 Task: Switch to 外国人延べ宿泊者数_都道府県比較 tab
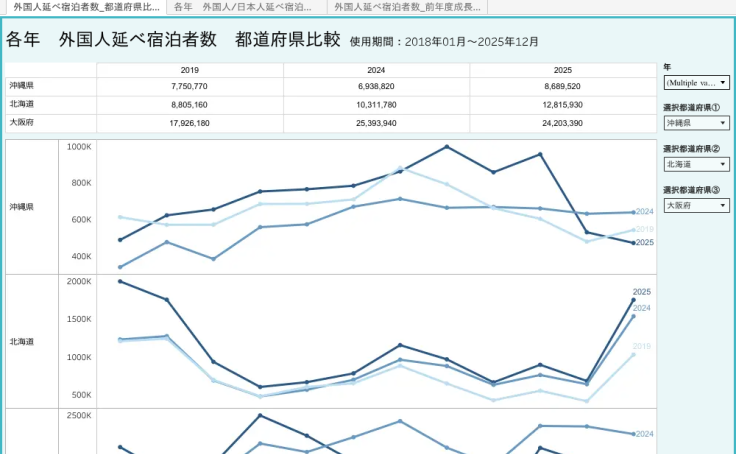tap(84, 7)
